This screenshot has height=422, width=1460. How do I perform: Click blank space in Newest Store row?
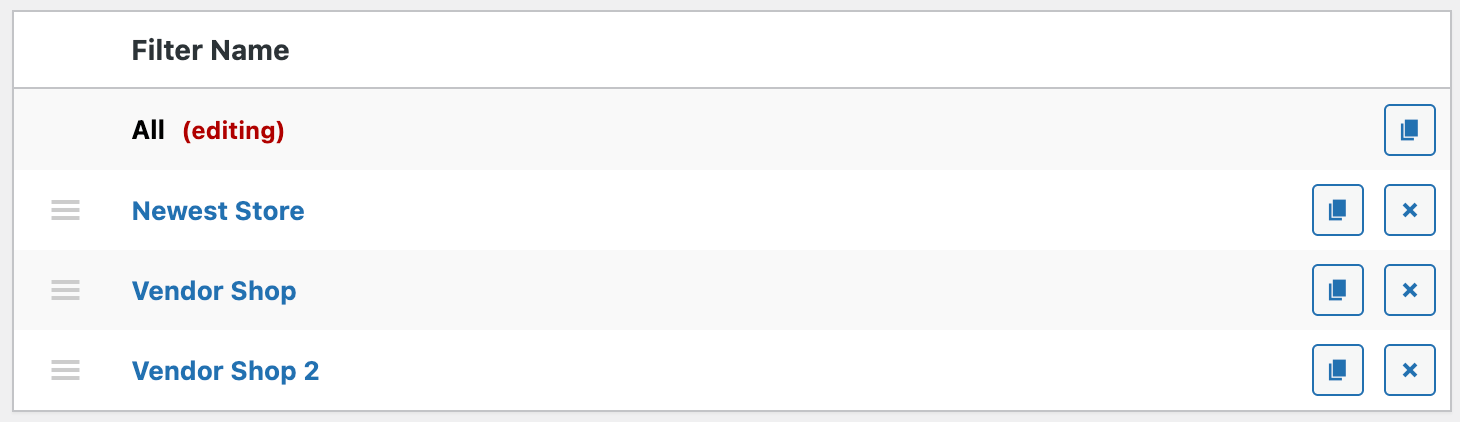pyautogui.click(x=800, y=210)
